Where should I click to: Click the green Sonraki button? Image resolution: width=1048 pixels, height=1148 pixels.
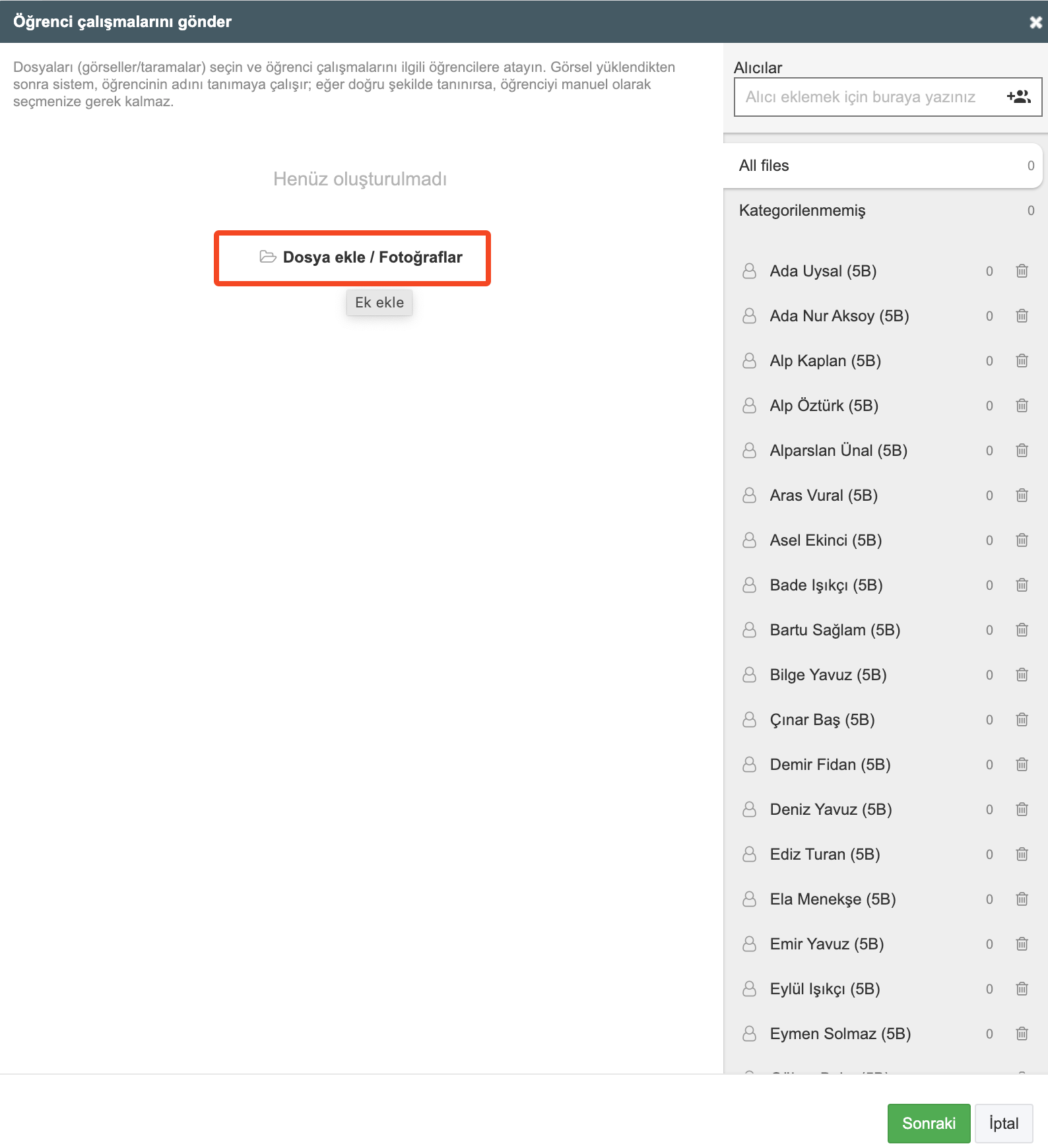click(929, 1124)
